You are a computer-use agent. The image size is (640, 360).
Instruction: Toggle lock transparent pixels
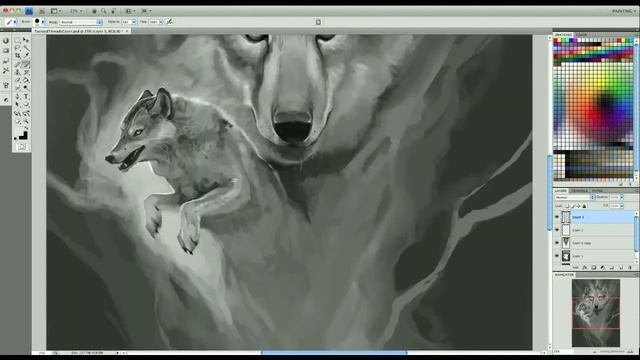click(x=567, y=206)
